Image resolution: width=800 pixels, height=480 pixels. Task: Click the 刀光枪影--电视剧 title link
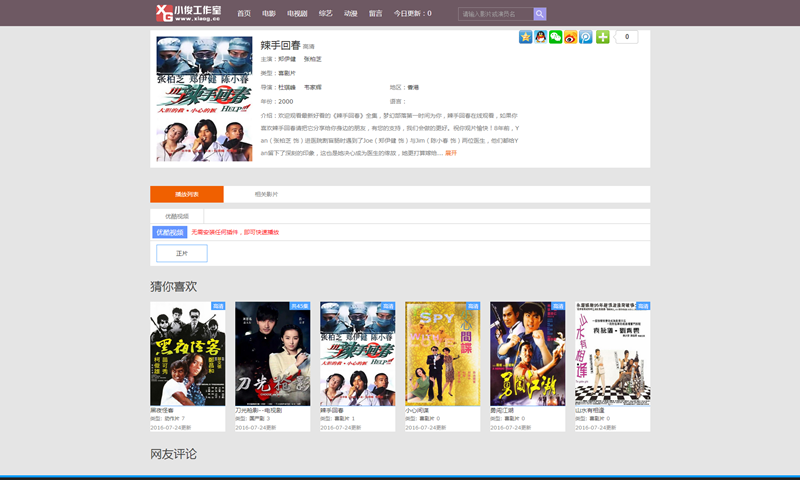[x=259, y=411]
